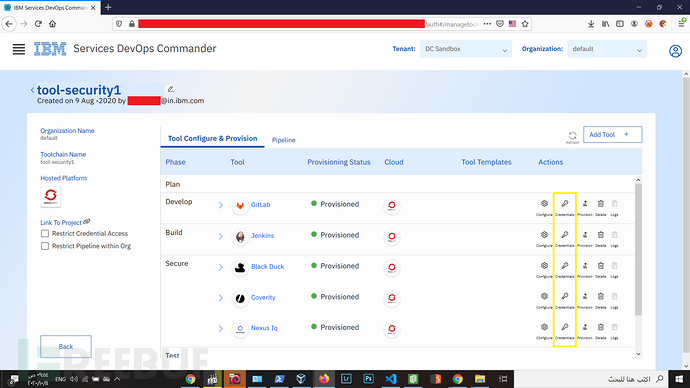Screen dimensions: 690x388
Task: Open the hamburger navigation menu
Action: (x=18, y=49)
